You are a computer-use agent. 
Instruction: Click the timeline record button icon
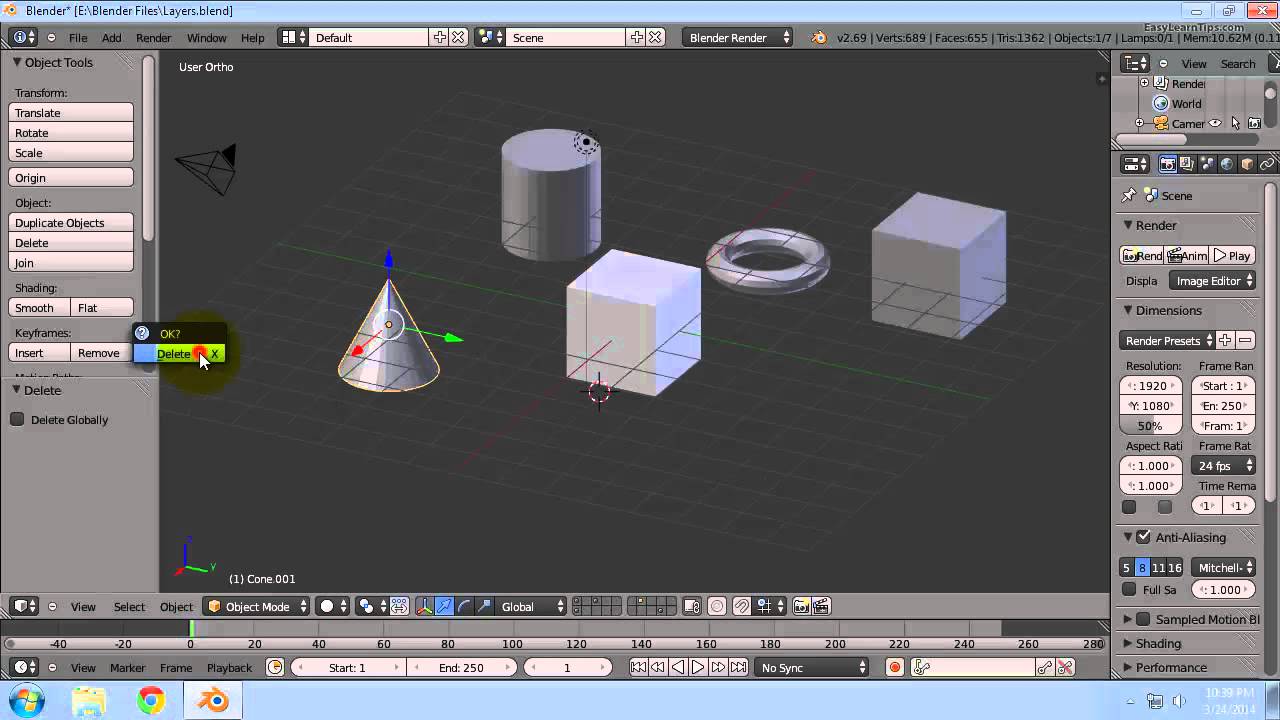pos(895,667)
